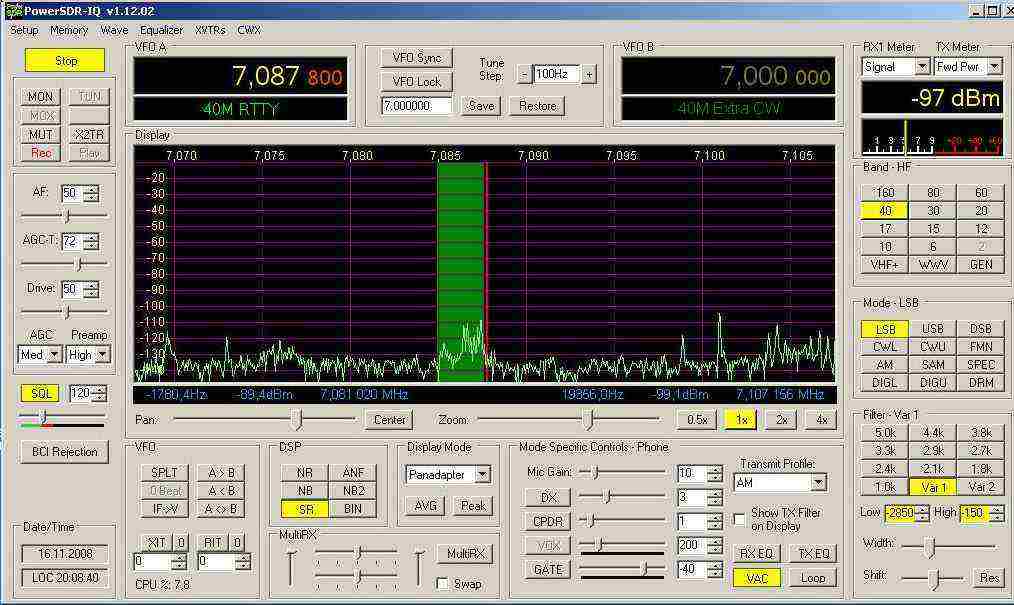Set the display zoom to 2x
The image size is (1014, 605).
coord(780,420)
